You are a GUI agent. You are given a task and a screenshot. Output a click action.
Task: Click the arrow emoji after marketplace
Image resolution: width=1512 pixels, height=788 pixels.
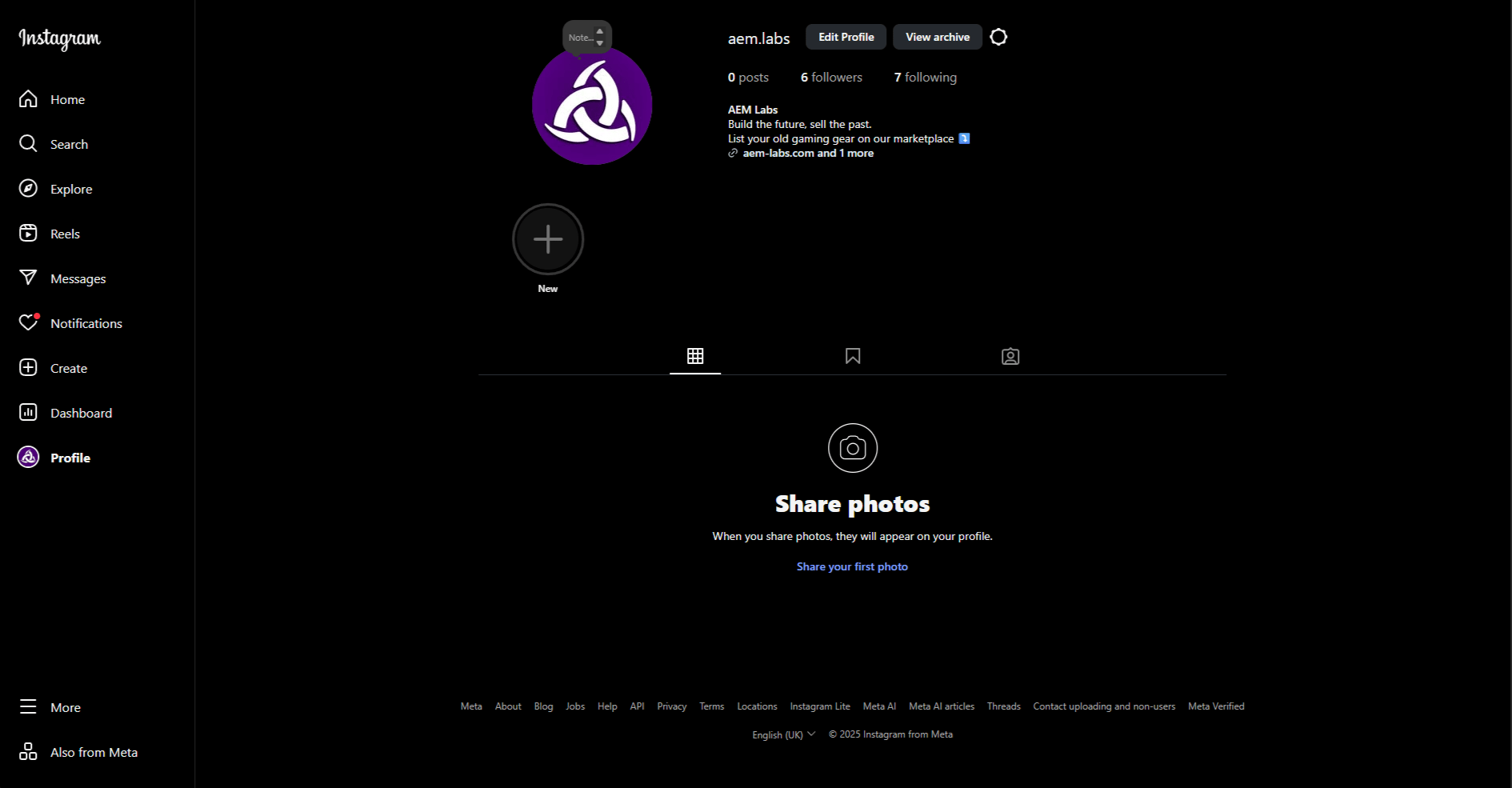coord(964,138)
